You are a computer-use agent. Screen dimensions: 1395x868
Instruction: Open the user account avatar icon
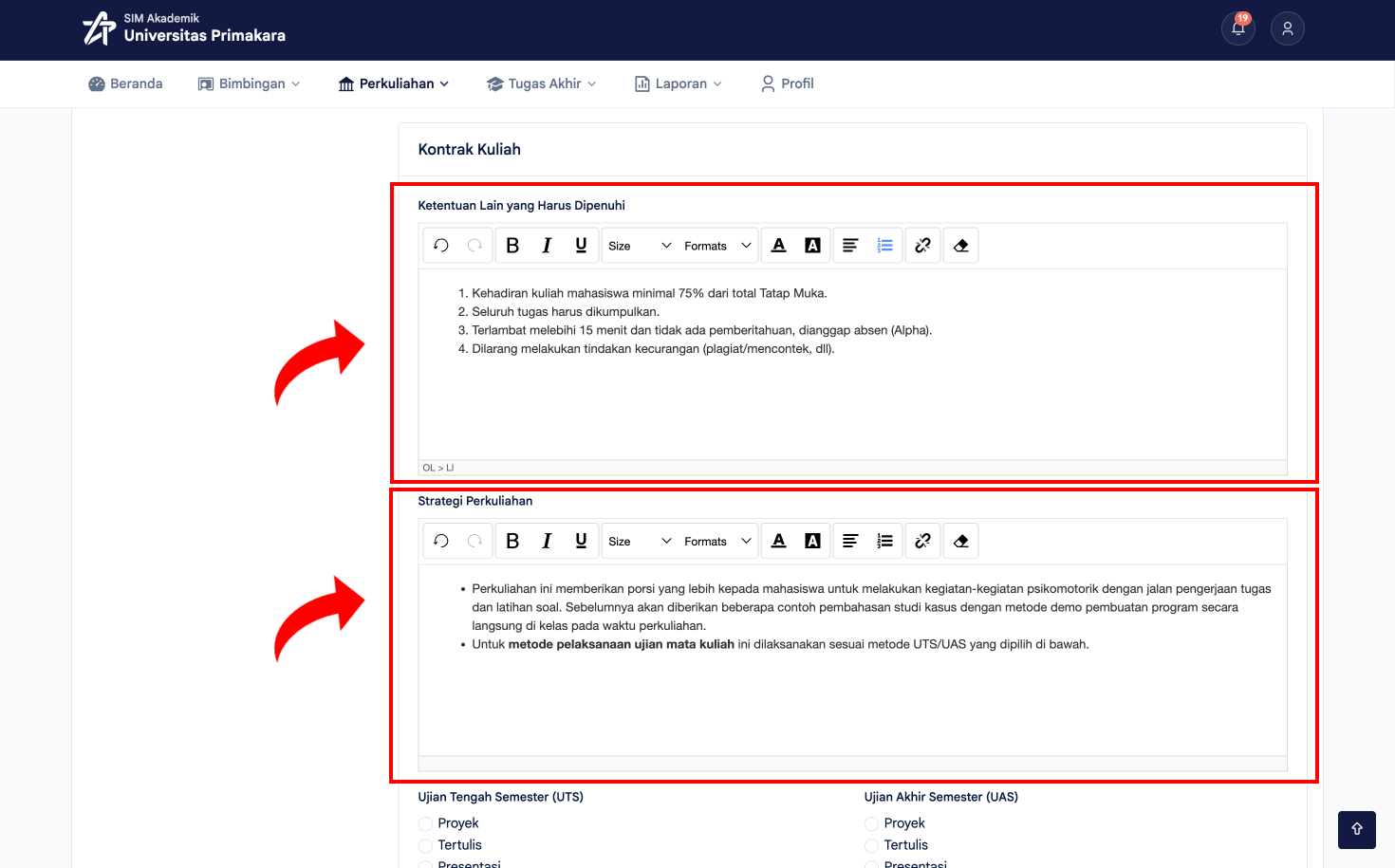point(1288,28)
